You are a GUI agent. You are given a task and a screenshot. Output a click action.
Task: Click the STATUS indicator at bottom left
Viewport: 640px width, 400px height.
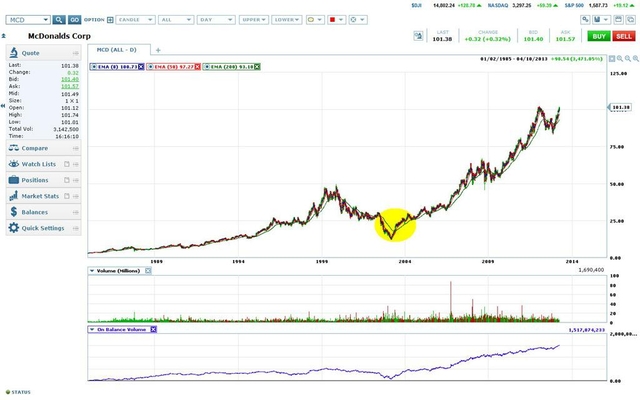(18, 392)
